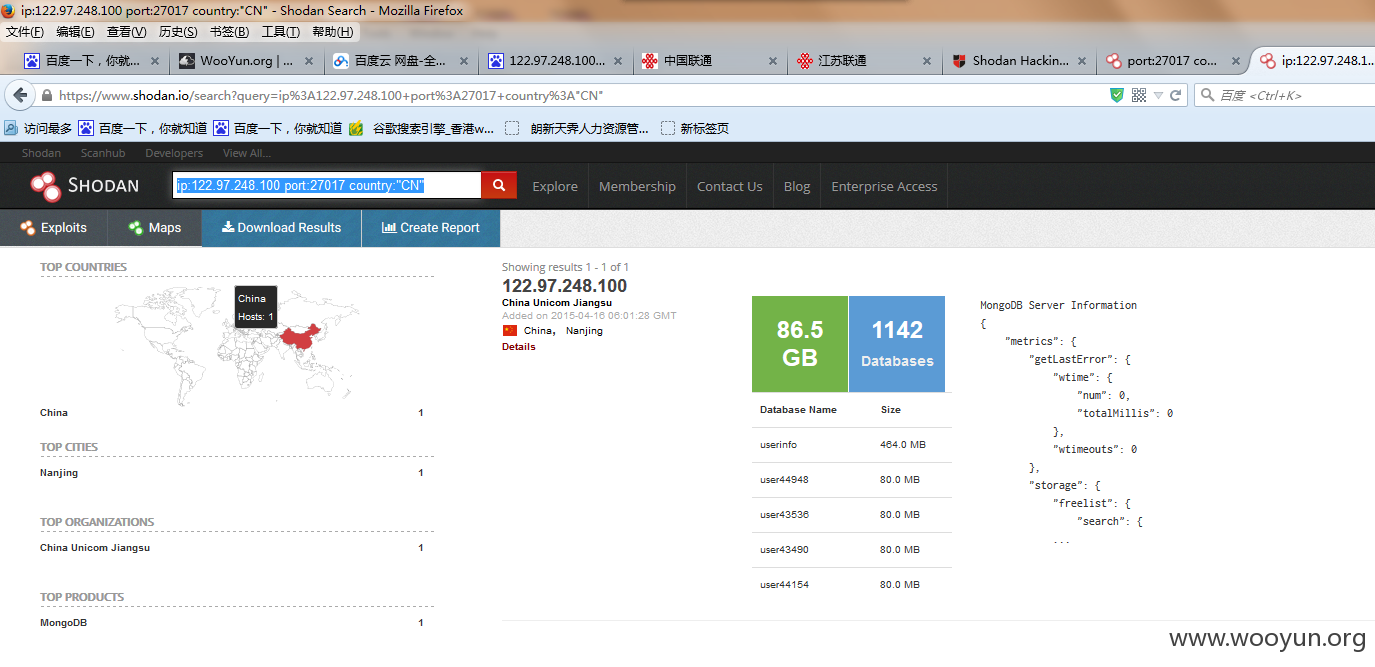
Task: Close the 江苏联通 tab
Action: (928, 61)
